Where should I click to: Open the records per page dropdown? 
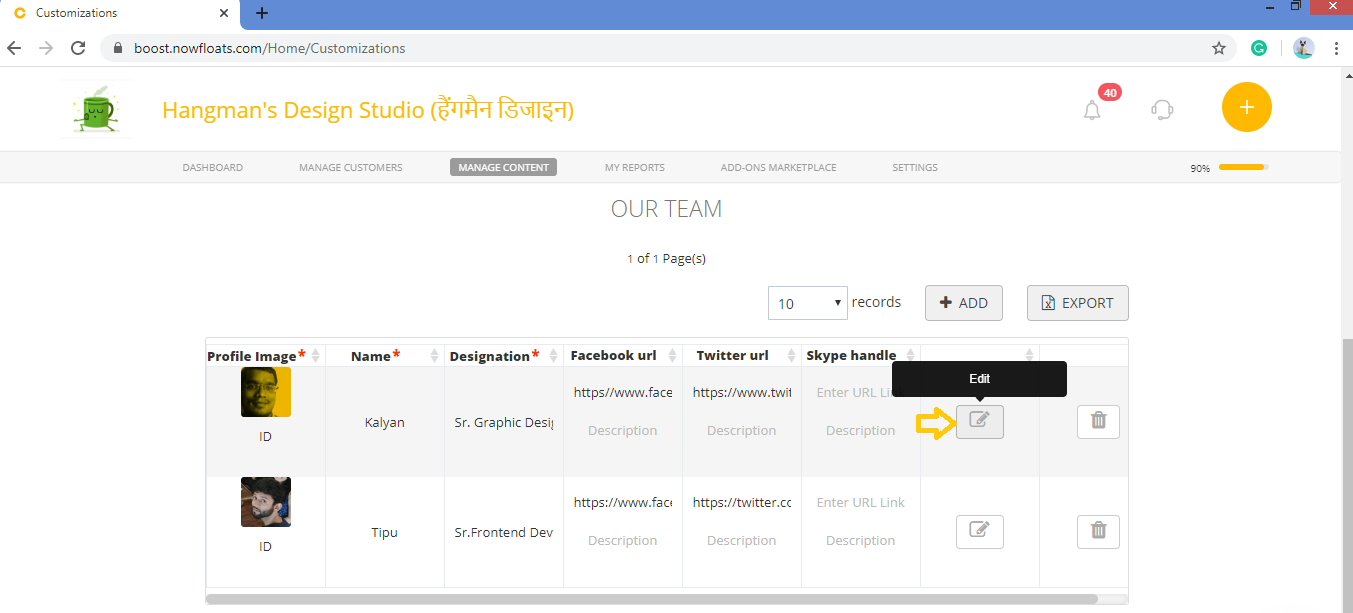click(x=808, y=303)
